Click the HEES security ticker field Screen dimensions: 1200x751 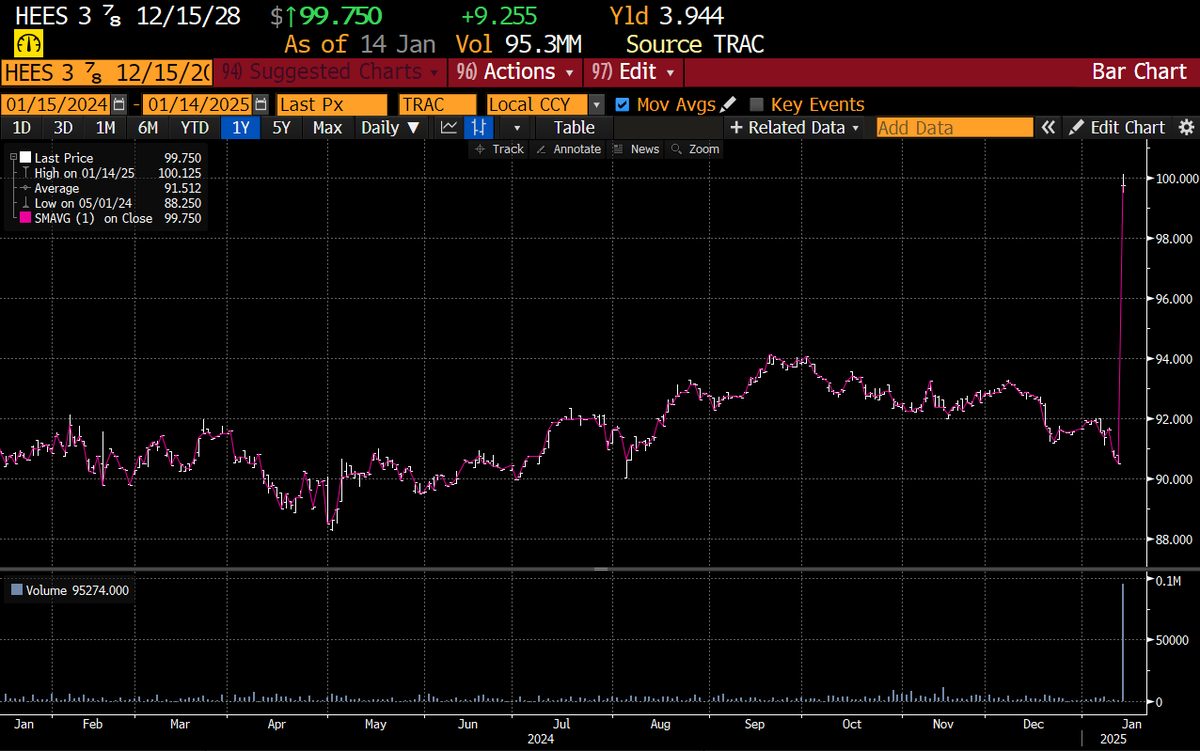107,72
